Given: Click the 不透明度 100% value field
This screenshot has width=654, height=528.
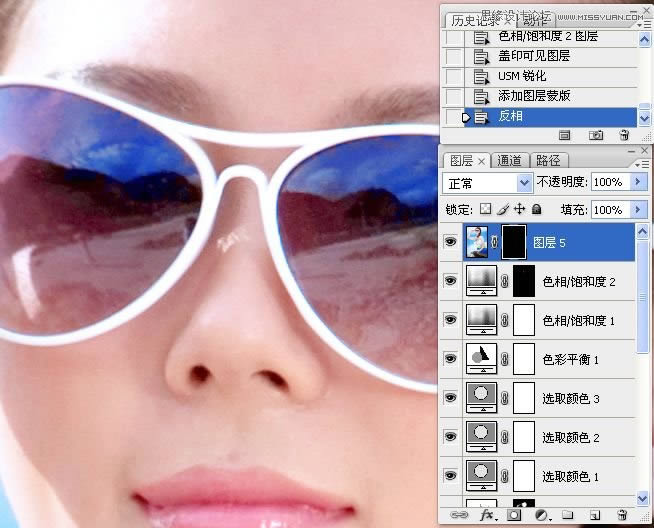Looking at the screenshot, I should 611,182.
